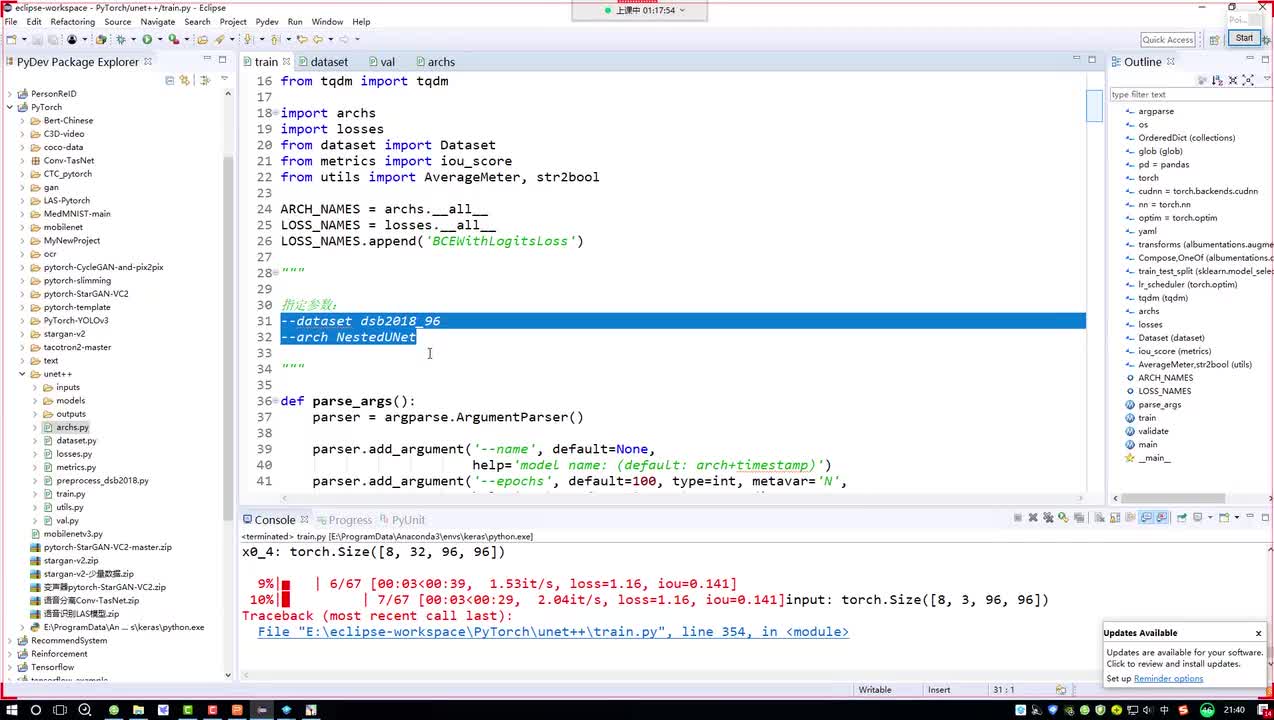Click the Back navigation arrow in toolbar

pyautogui.click(x=318, y=39)
